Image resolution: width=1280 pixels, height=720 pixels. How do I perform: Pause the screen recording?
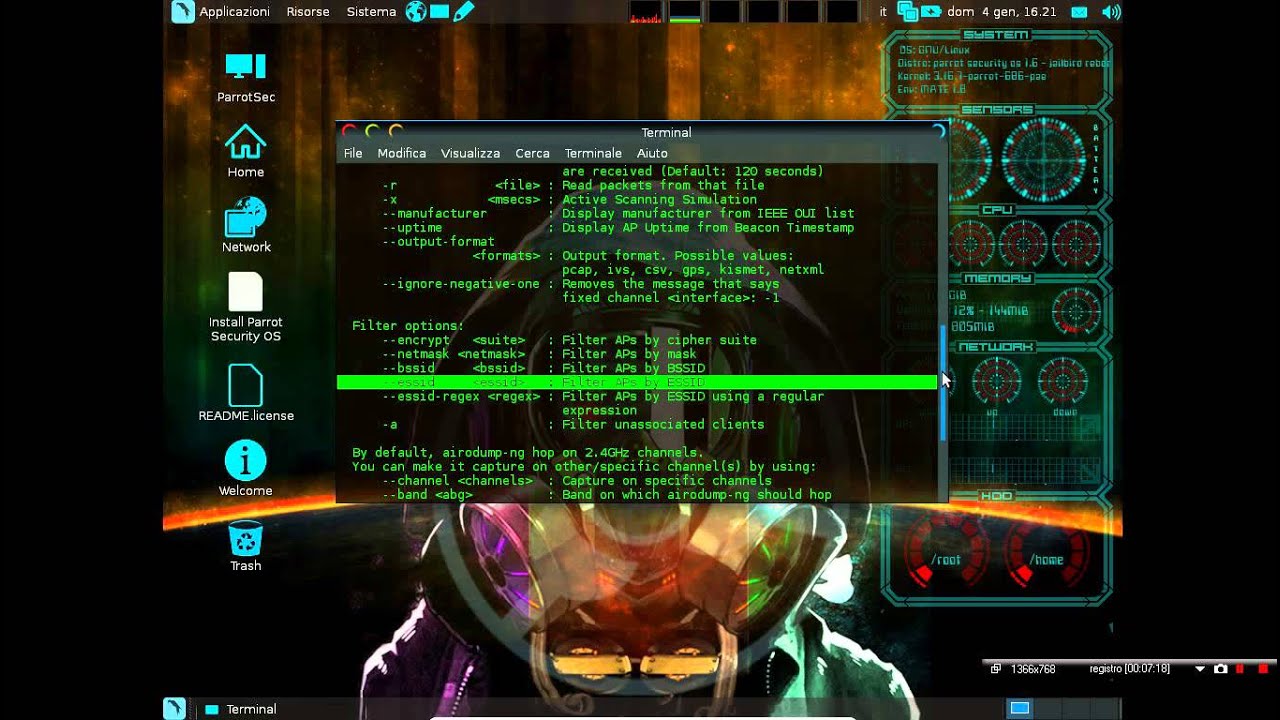(1240, 669)
